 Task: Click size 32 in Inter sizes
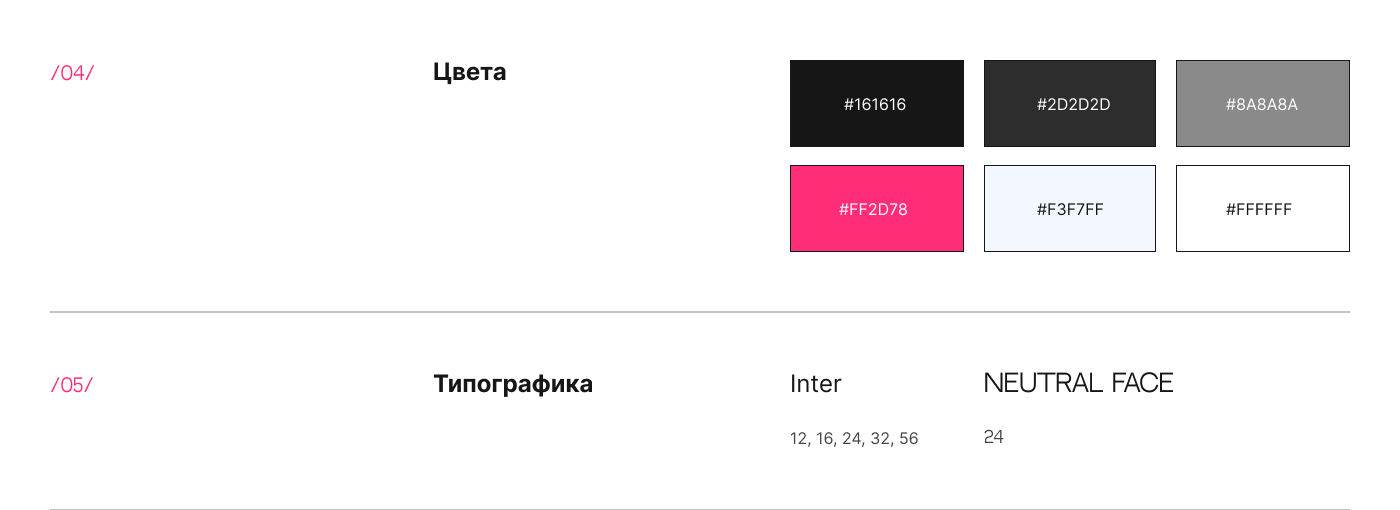tap(880, 439)
